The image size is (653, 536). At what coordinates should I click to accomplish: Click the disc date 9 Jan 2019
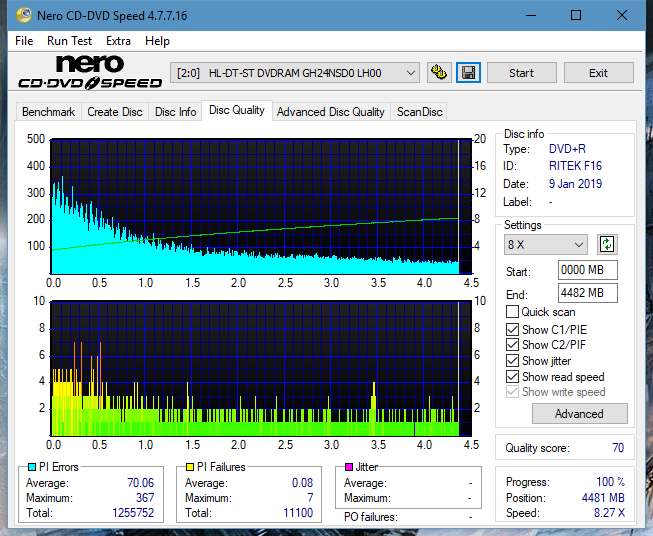(575, 184)
